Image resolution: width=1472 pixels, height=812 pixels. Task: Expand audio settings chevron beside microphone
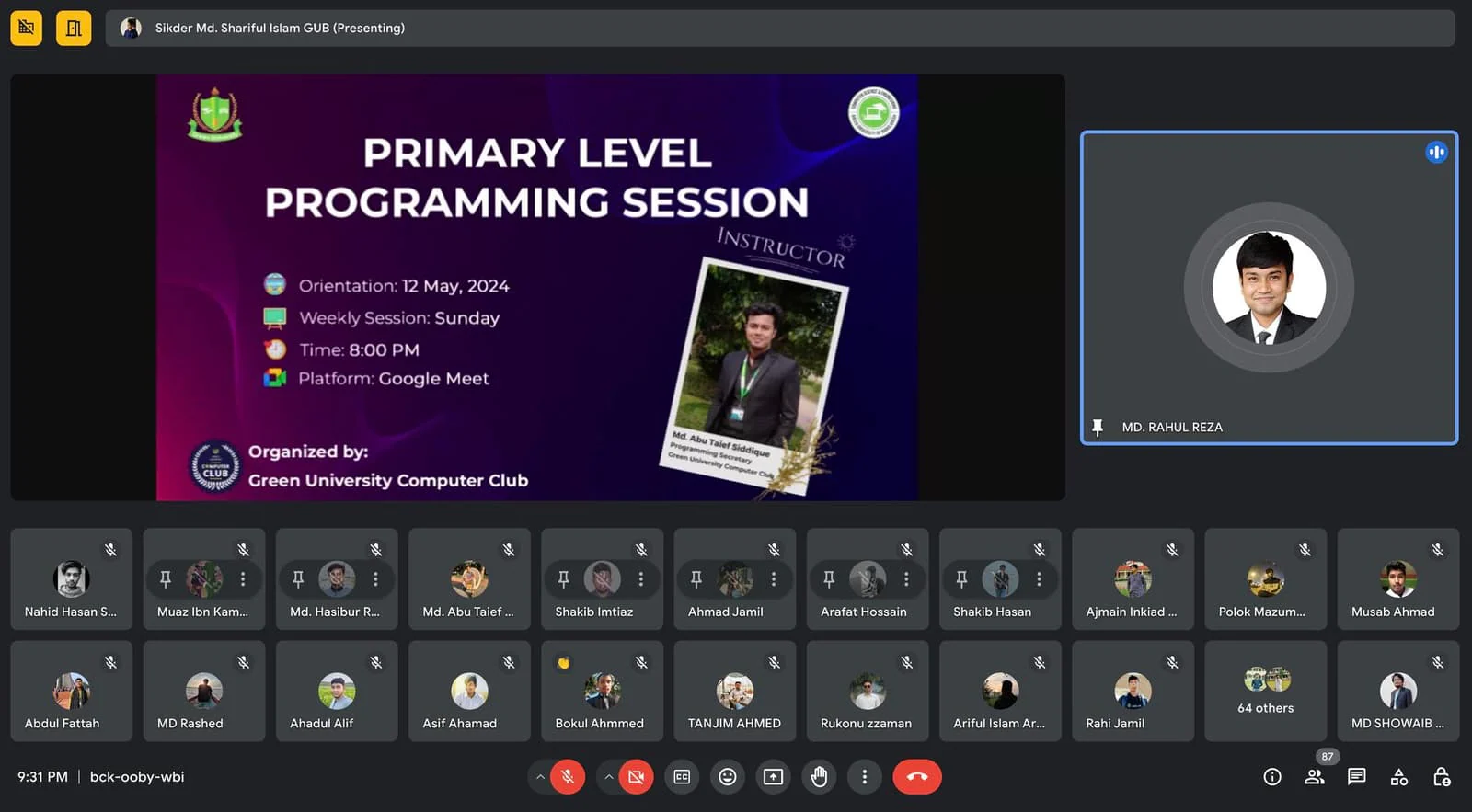coord(540,777)
